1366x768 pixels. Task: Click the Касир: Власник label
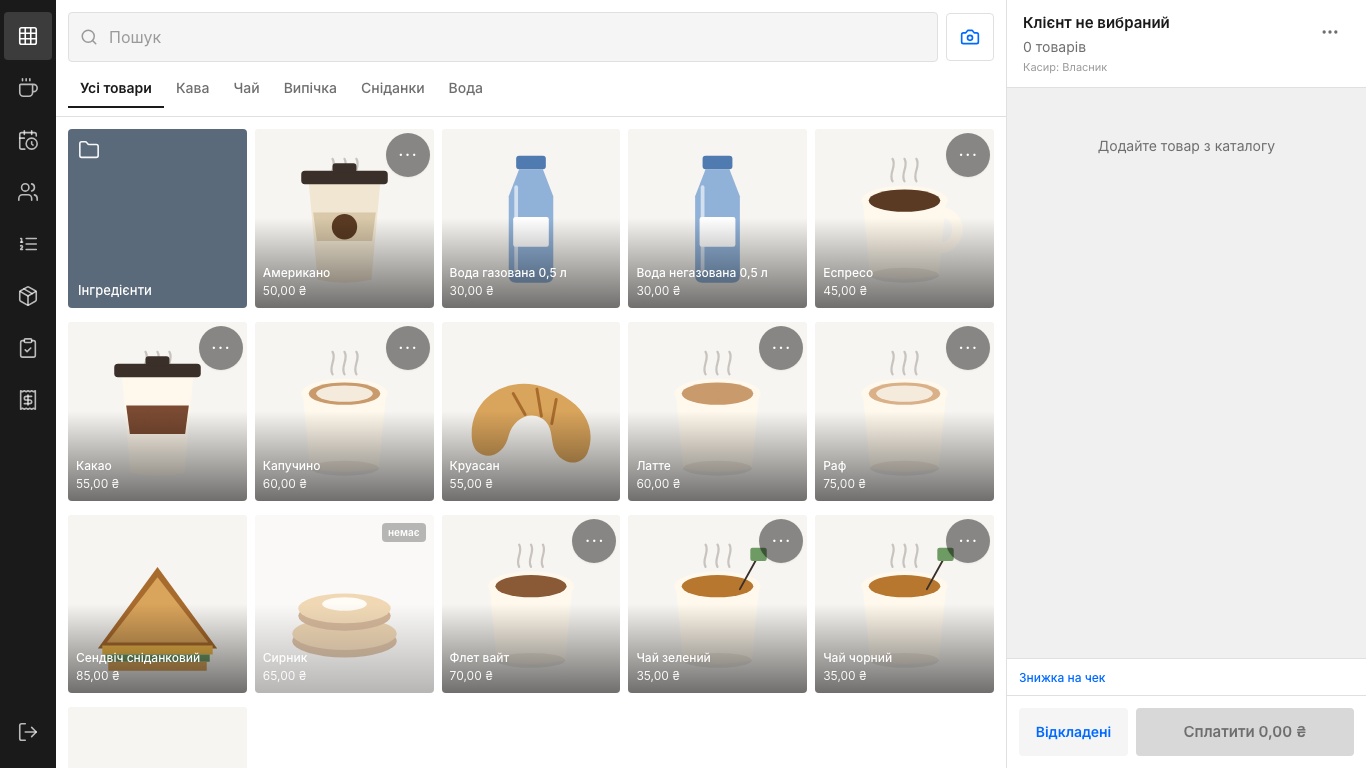point(1065,67)
